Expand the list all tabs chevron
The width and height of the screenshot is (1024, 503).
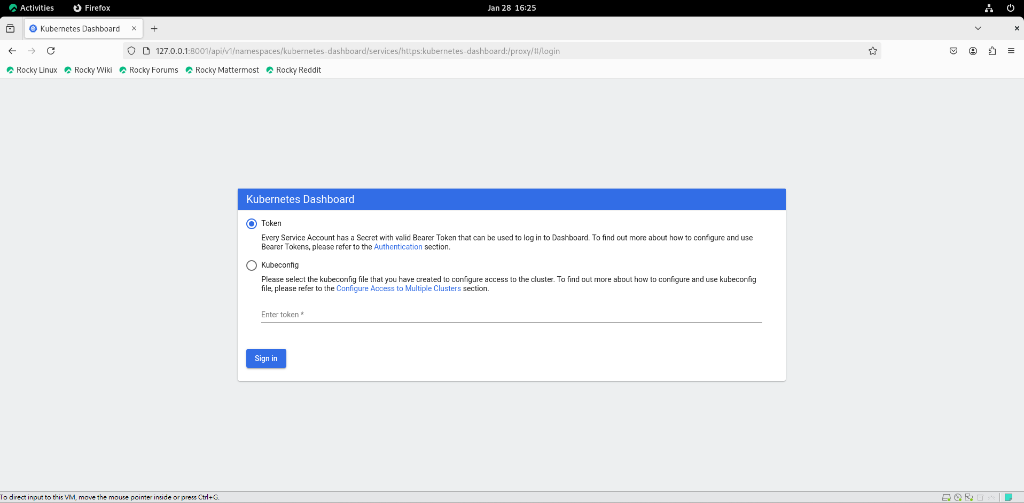(978, 29)
